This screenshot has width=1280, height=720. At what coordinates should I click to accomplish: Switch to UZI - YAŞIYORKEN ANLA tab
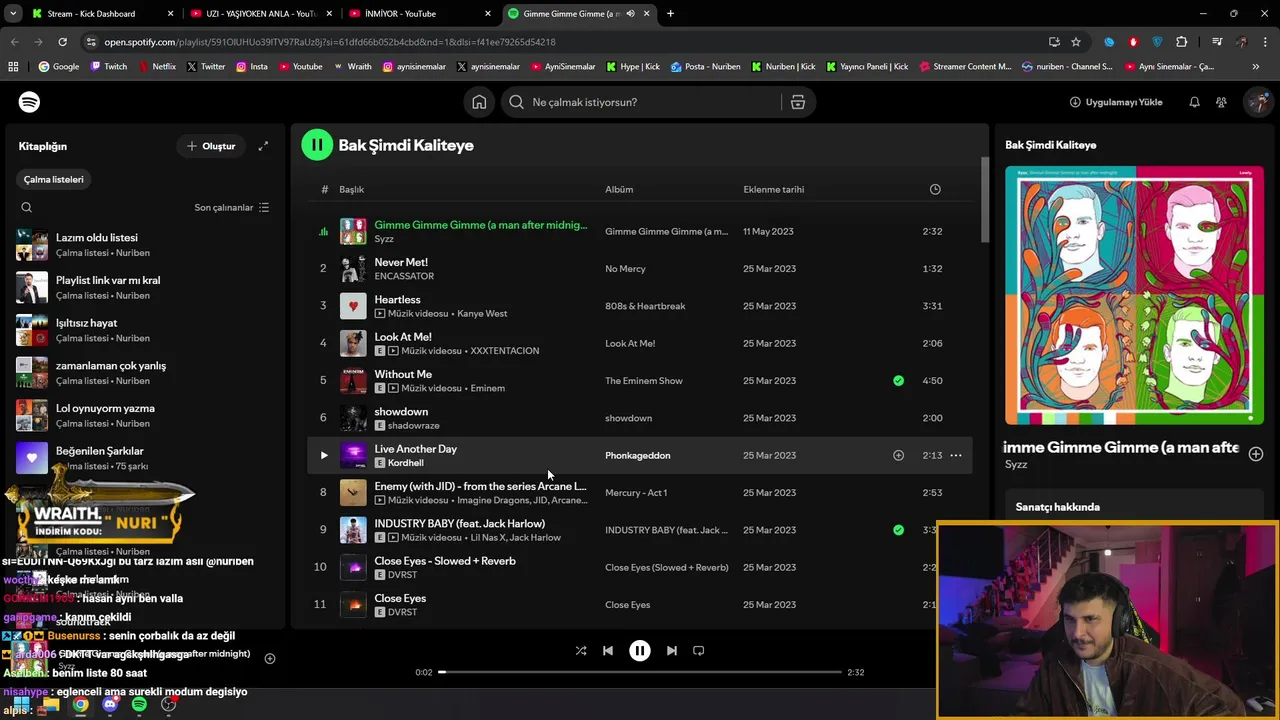(261, 14)
